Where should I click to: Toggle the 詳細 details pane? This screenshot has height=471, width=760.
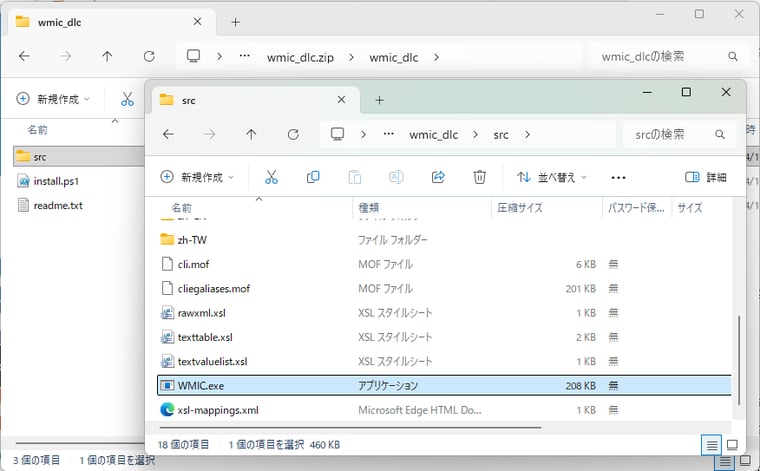[x=705, y=177]
